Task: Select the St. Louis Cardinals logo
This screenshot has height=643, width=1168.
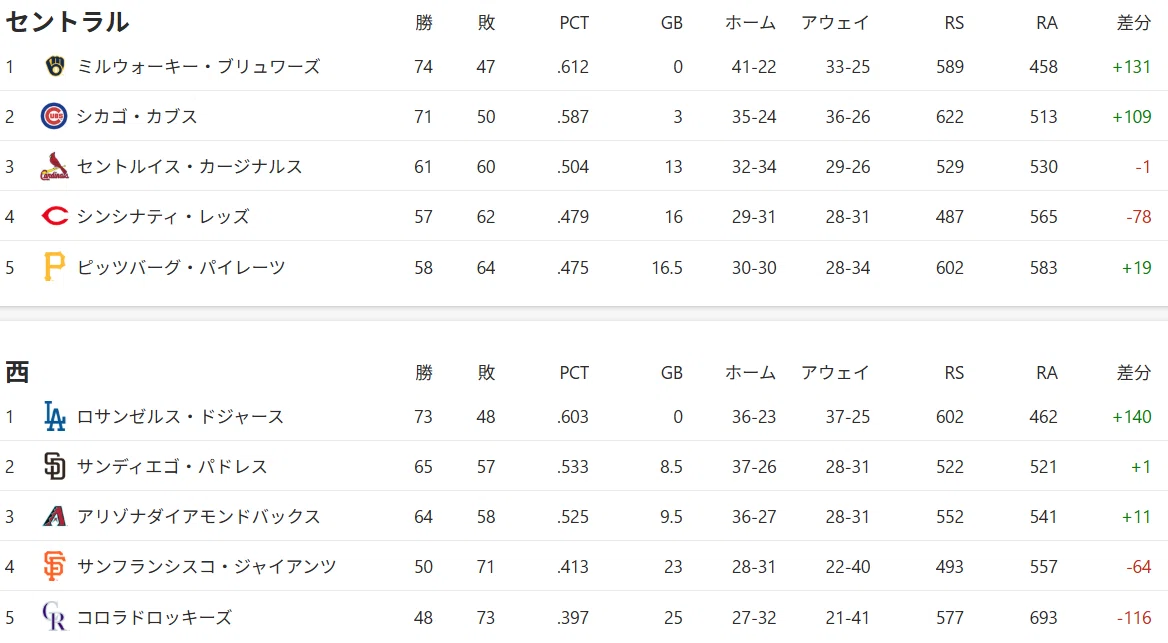Action: click(54, 166)
